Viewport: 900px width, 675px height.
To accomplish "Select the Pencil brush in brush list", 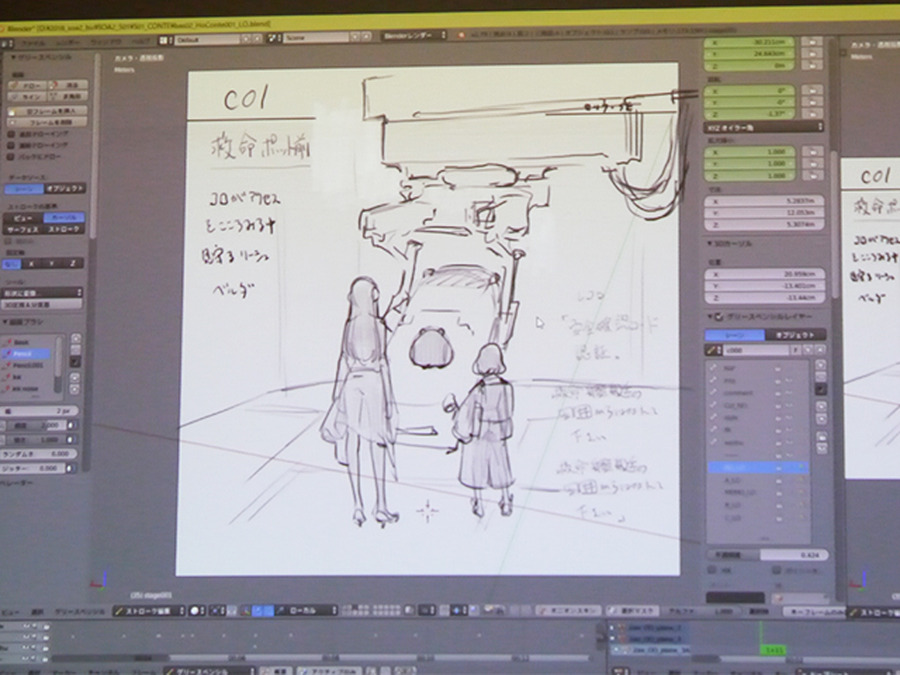I will click(x=28, y=354).
